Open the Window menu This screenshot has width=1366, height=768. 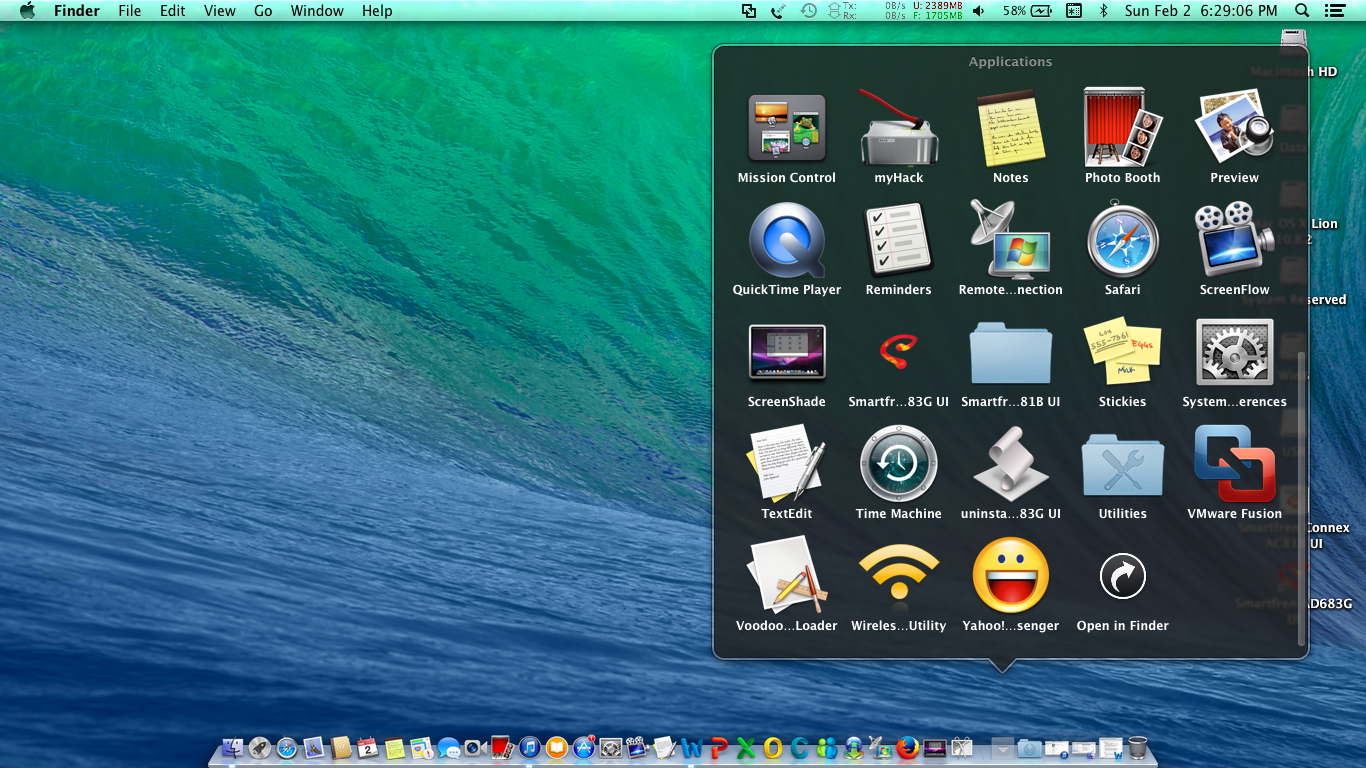(316, 11)
